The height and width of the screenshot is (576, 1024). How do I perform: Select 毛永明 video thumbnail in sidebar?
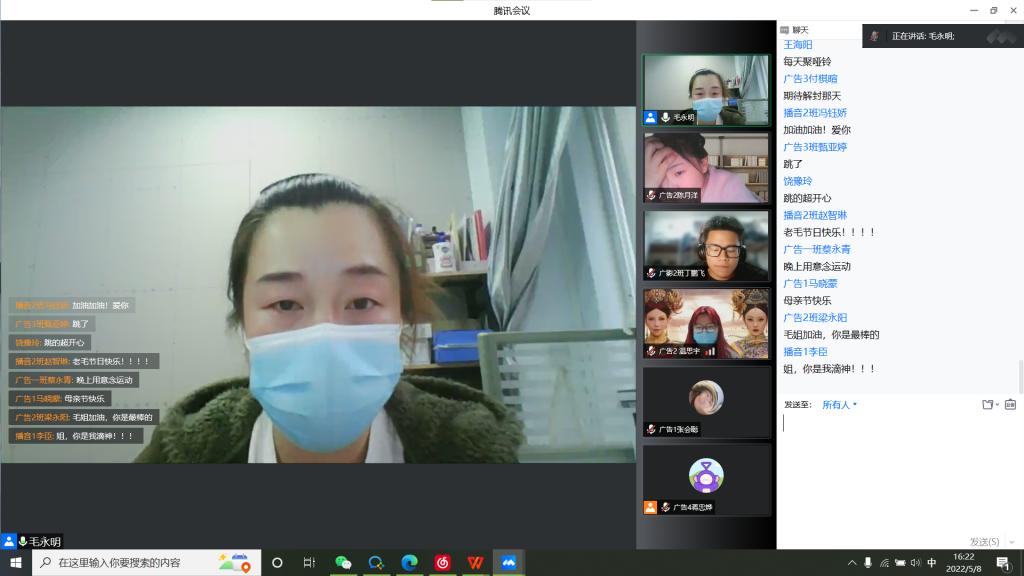(x=706, y=90)
